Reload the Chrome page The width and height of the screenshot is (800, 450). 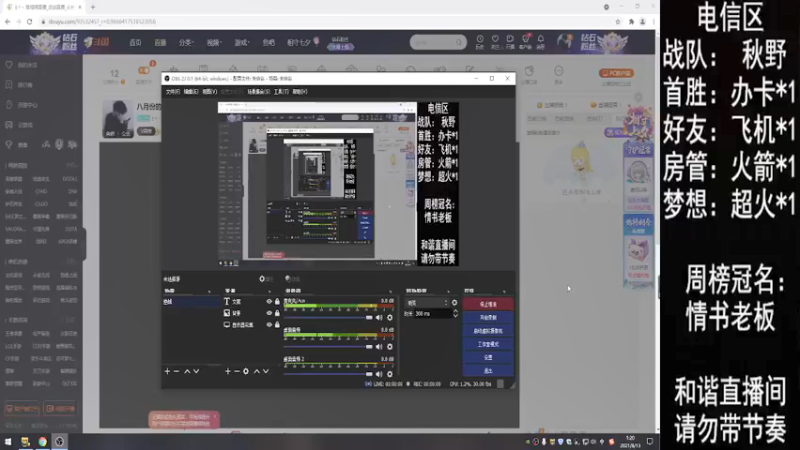(30, 21)
